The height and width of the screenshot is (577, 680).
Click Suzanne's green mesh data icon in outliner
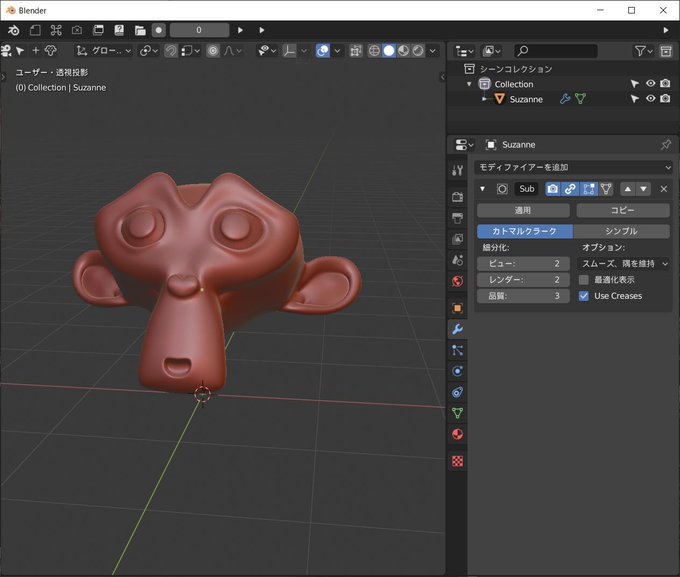(580, 99)
